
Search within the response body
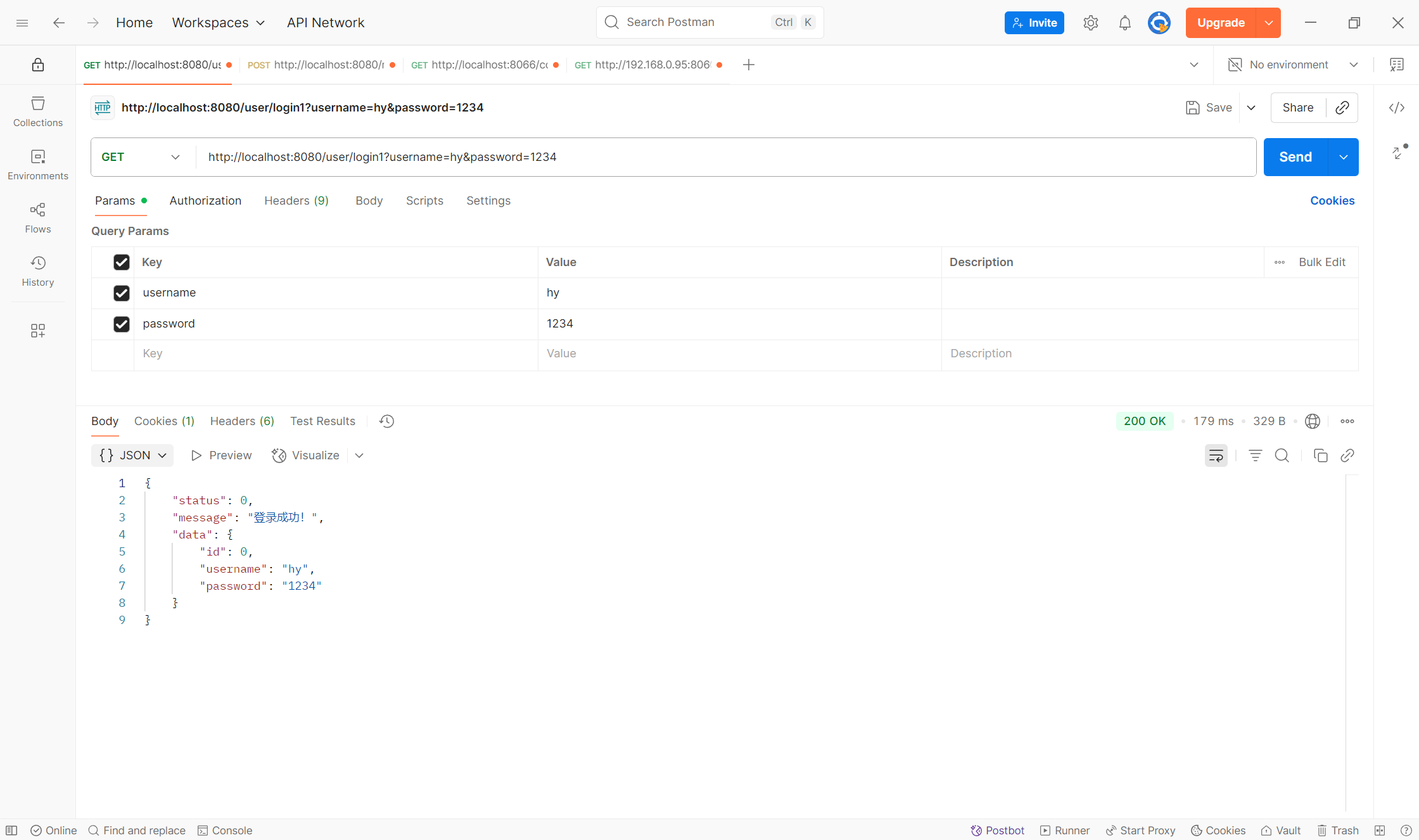click(x=1282, y=455)
